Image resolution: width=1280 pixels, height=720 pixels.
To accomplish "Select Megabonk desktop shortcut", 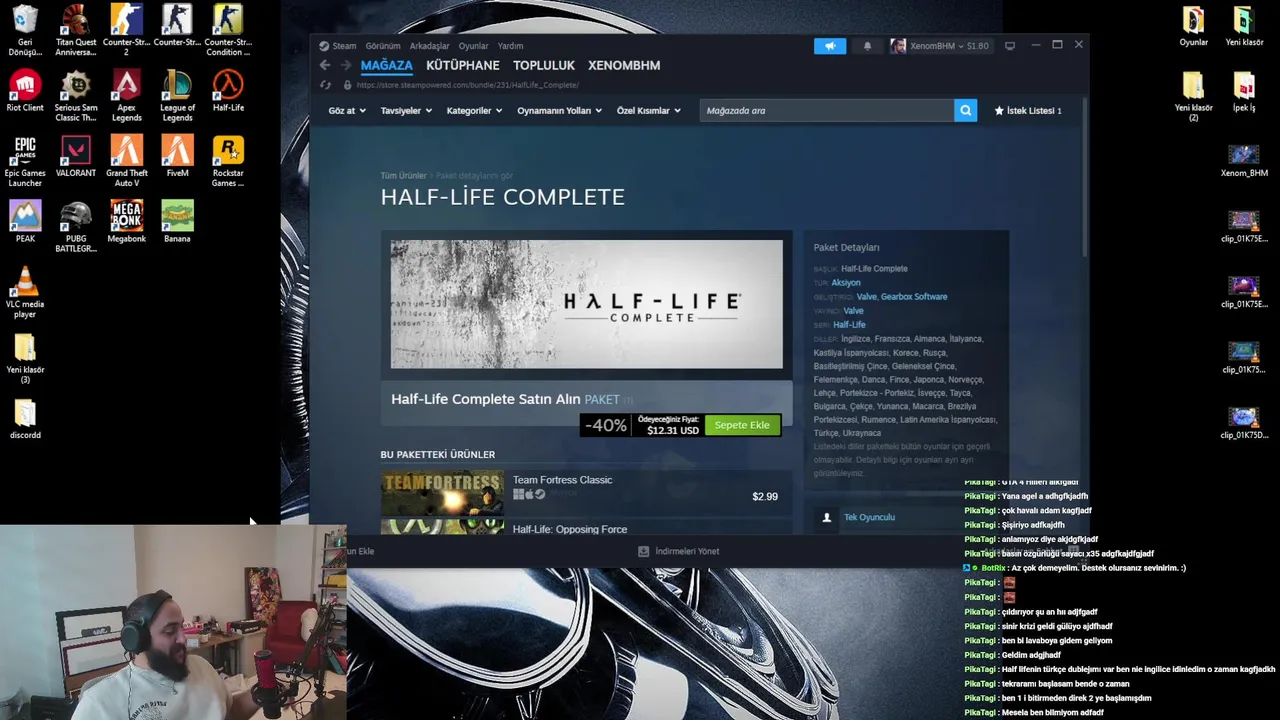I will pos(126,222).
